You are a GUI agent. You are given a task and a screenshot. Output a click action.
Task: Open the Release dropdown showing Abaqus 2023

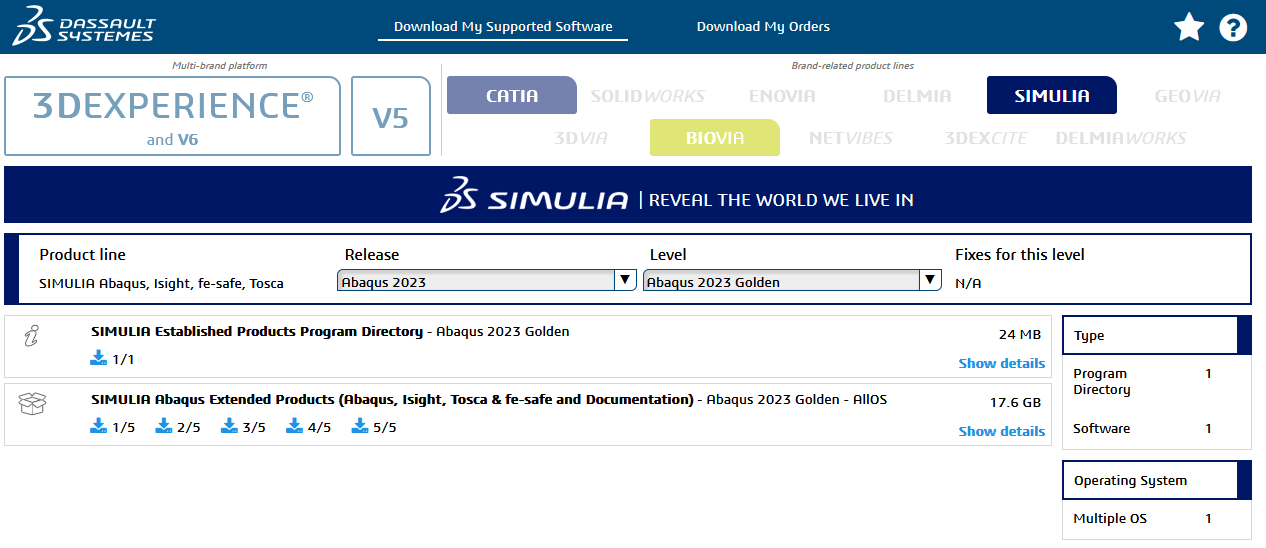tap(487, 281)
